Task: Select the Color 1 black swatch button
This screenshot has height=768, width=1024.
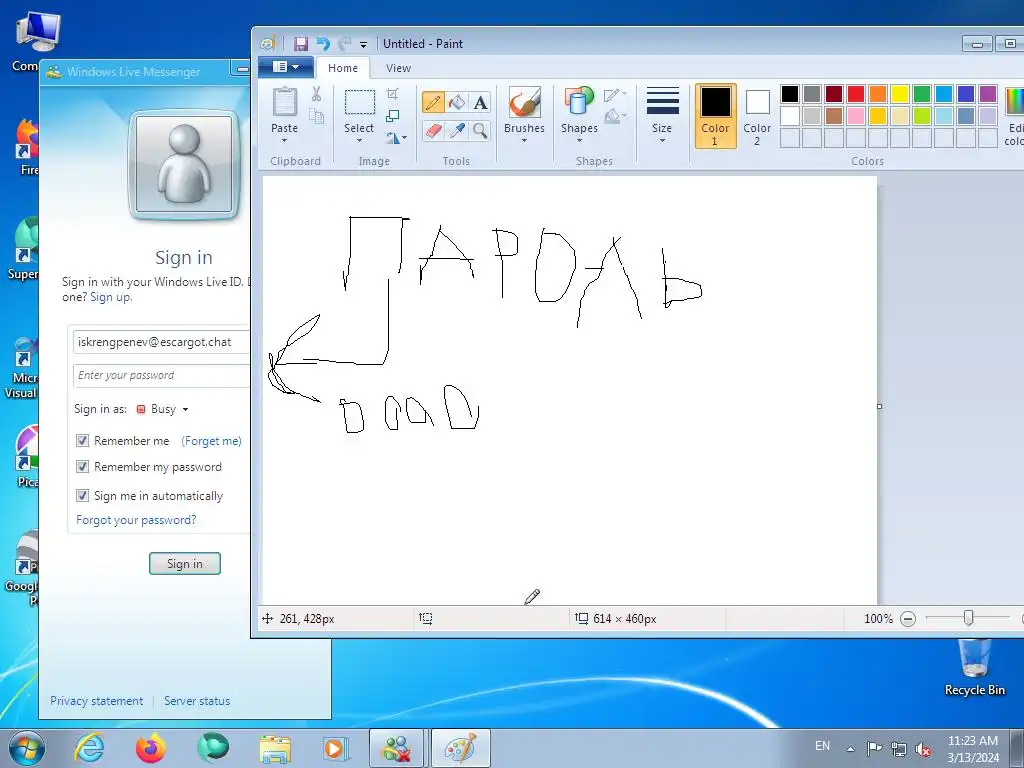Action: tap(716, 116)
